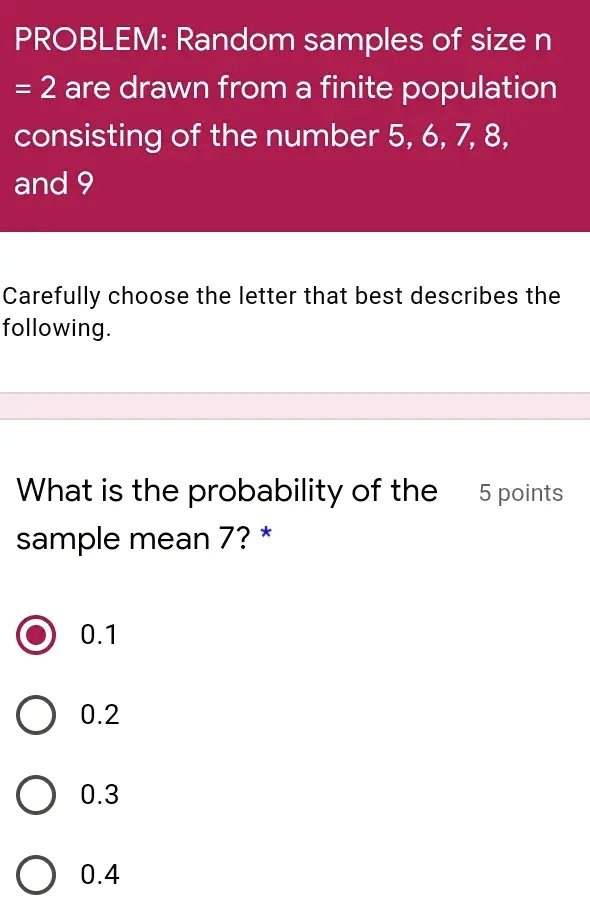Click the 5 points label
The width and height of the screenshot is (590, 899).
coord(520,492)
